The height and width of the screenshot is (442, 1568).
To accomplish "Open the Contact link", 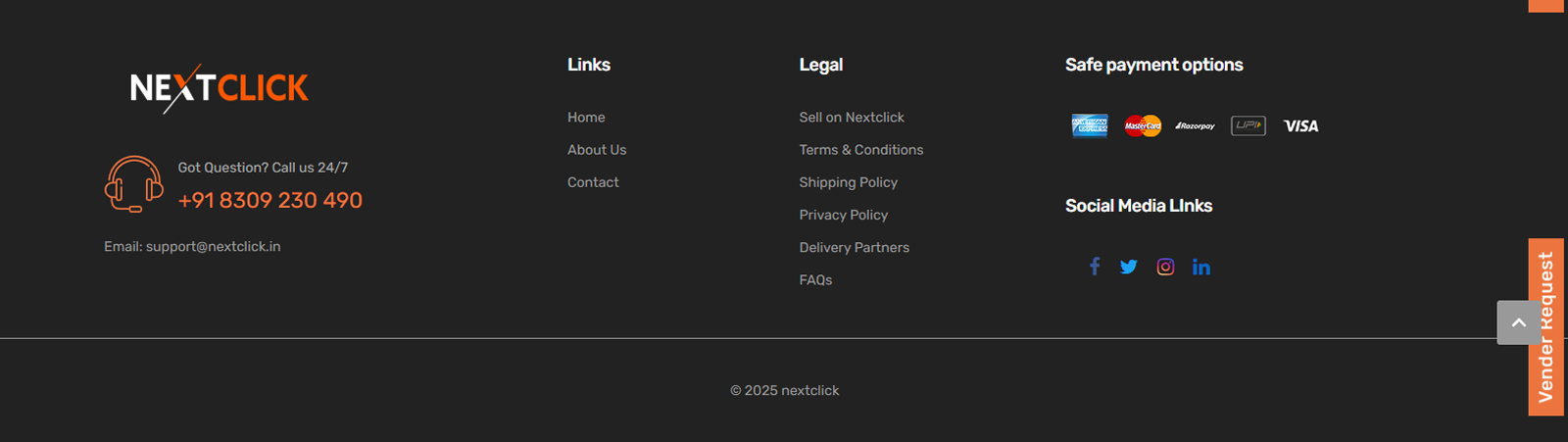I will [593, 182].
